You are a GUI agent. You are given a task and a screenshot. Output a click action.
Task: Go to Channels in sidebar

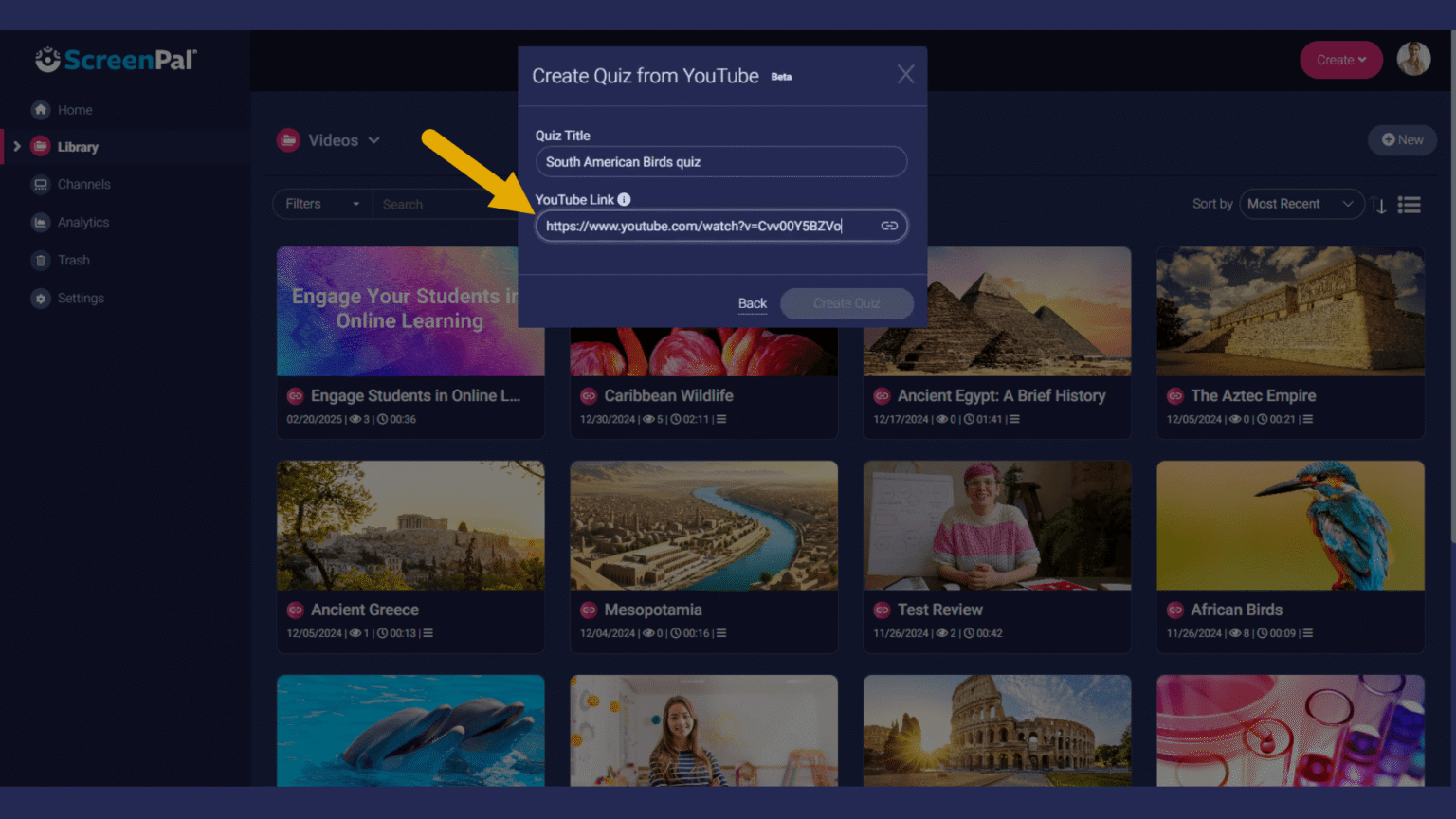pos(83,185)
